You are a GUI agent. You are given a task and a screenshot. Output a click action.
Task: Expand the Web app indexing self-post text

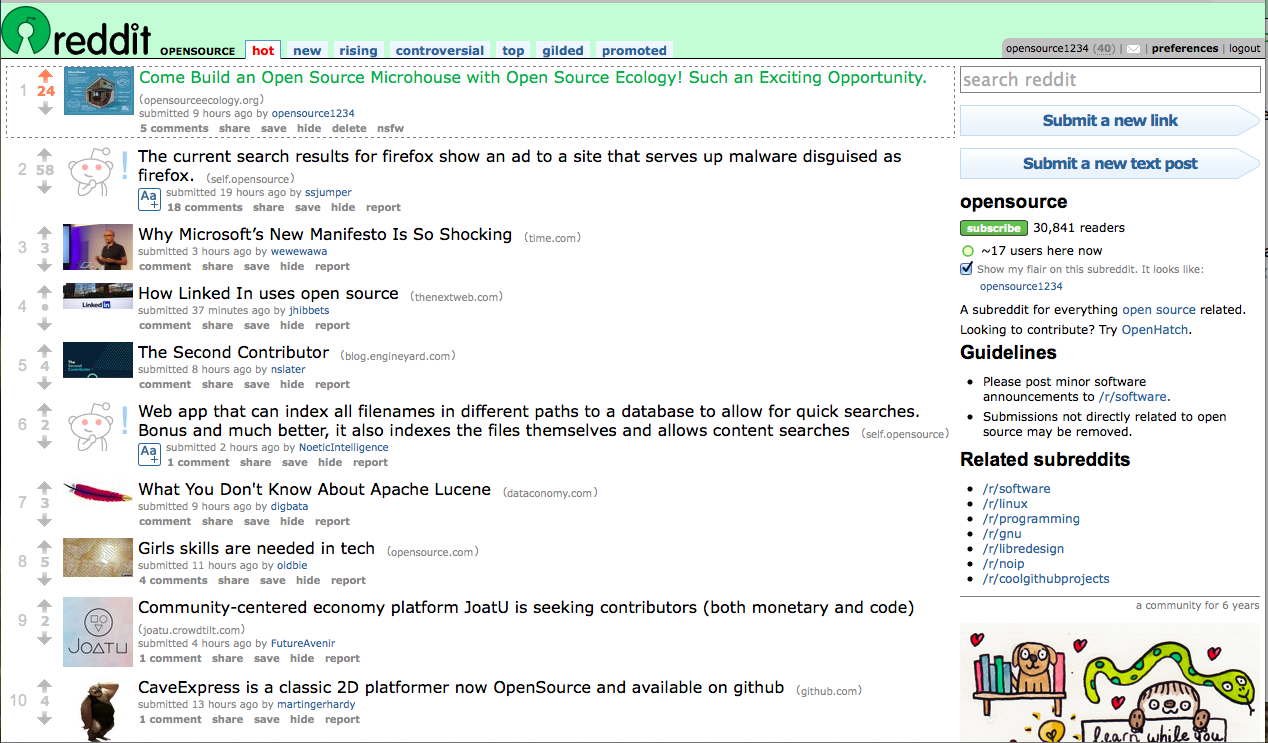point(149,455)
